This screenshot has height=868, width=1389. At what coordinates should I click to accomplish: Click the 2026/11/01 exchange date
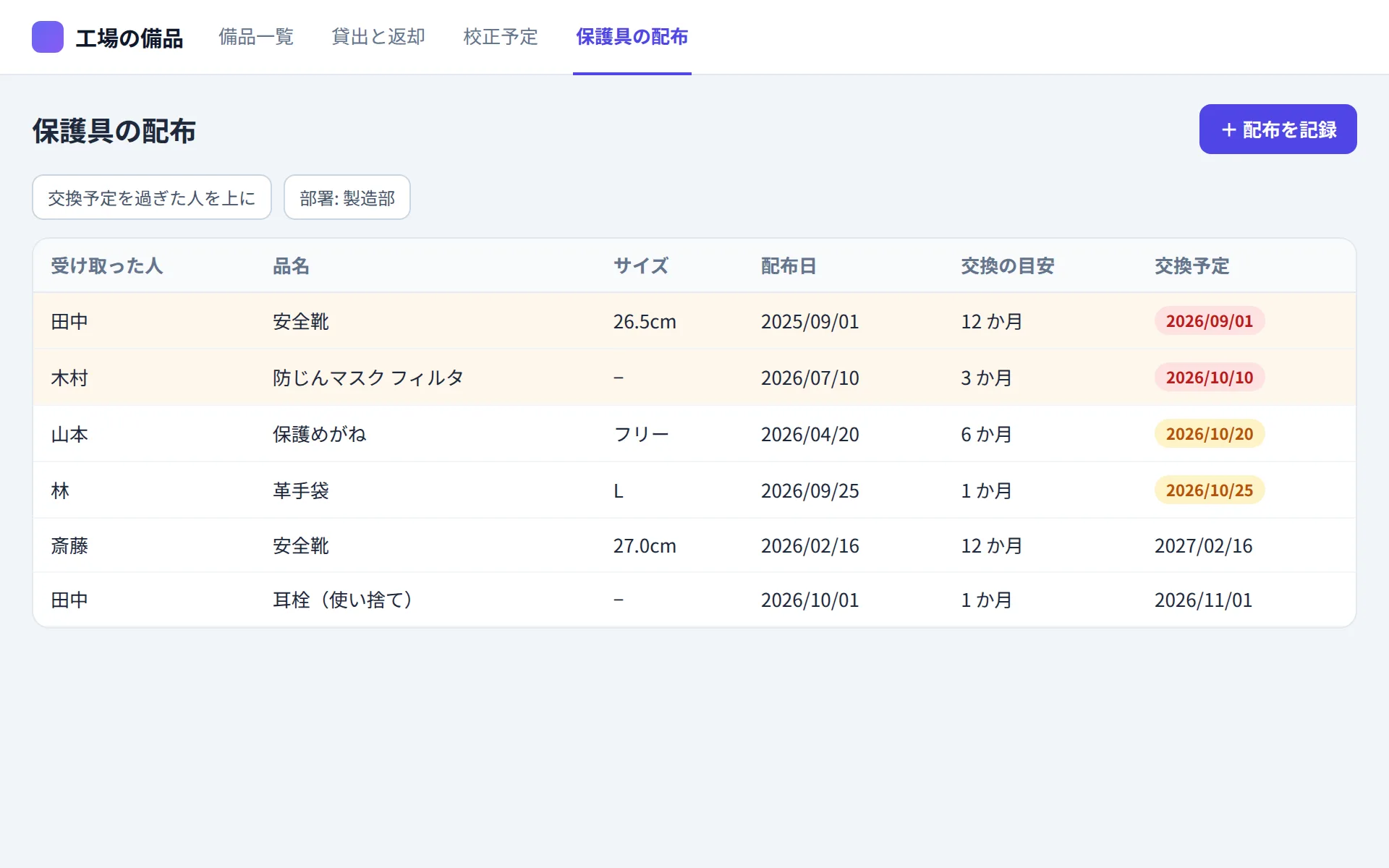[1204, 600]
